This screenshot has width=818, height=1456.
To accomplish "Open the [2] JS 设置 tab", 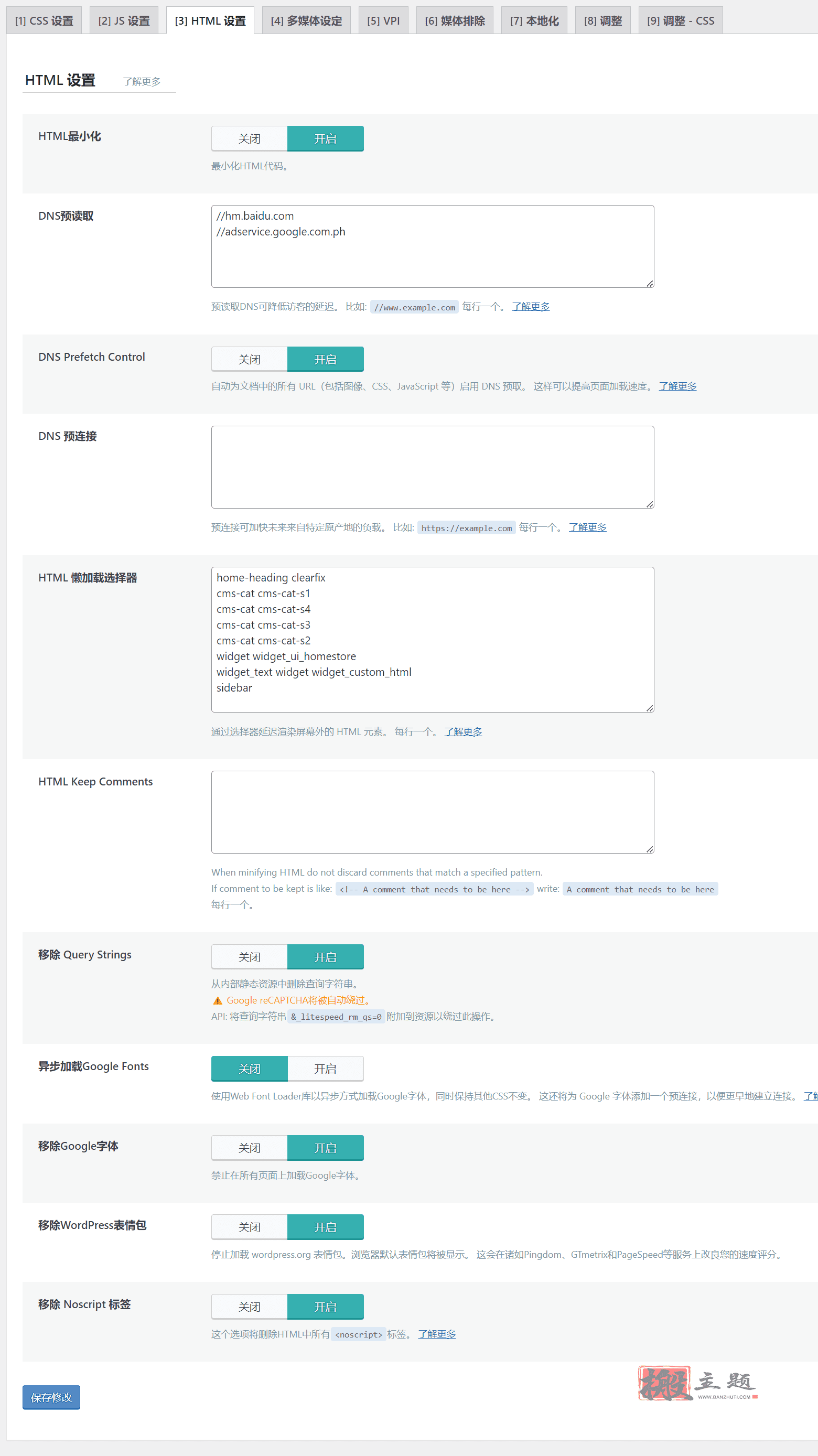I will [124, 21].
